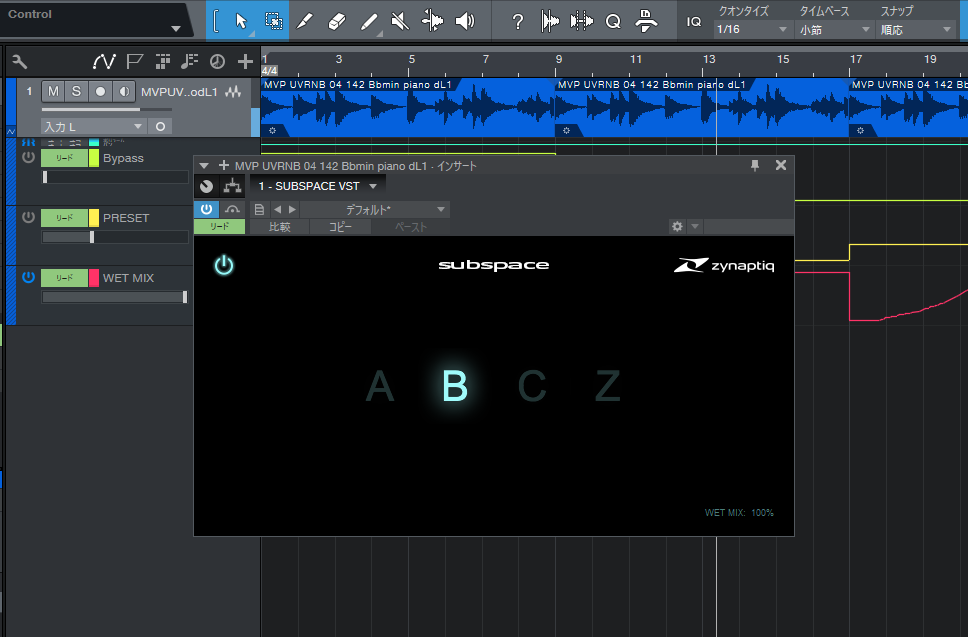Solo track 1 with S button
The height and width of the screenshot is (637, 968).
coord(76,92)
